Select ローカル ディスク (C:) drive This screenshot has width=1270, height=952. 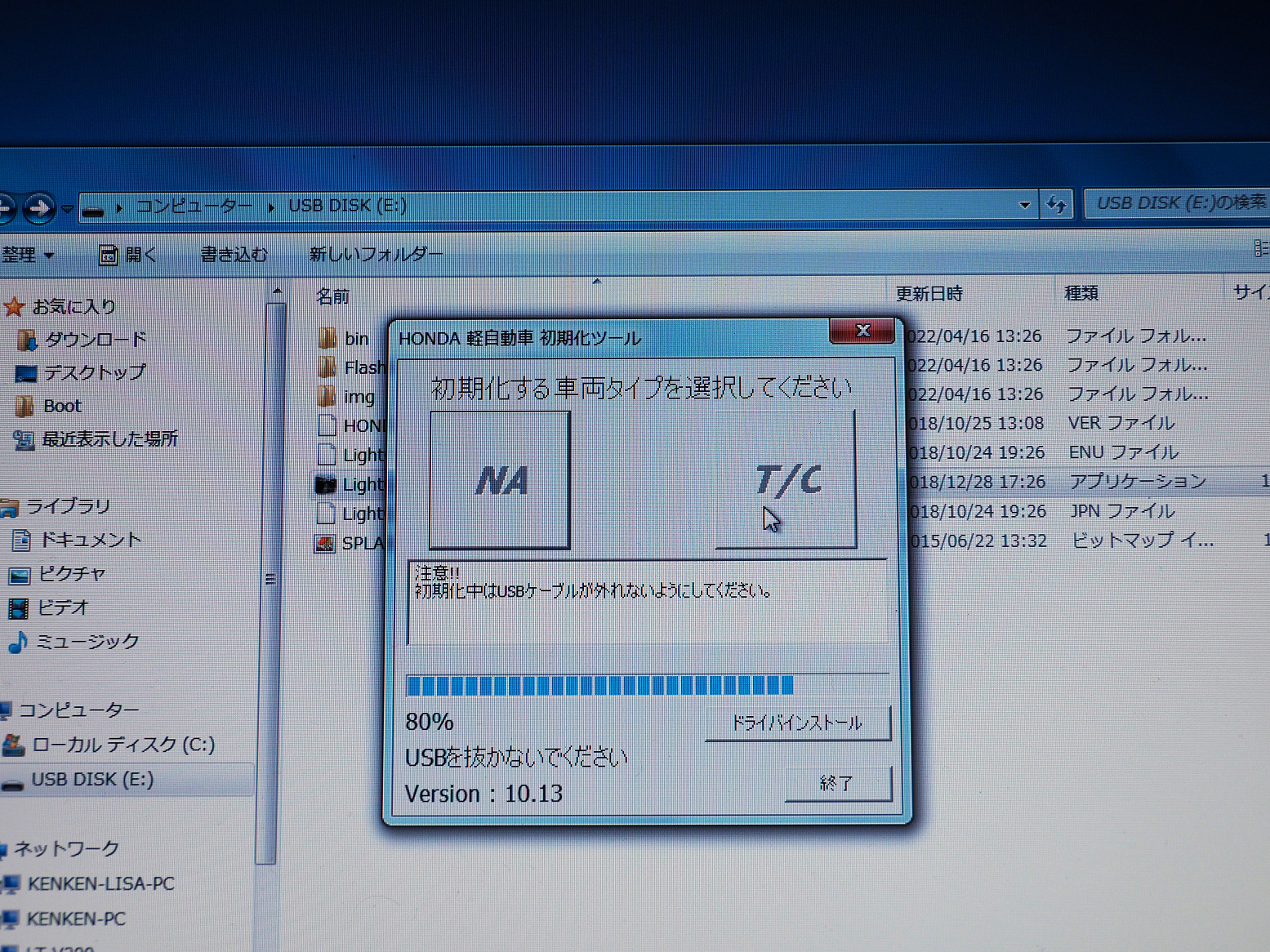pos(123,745)
